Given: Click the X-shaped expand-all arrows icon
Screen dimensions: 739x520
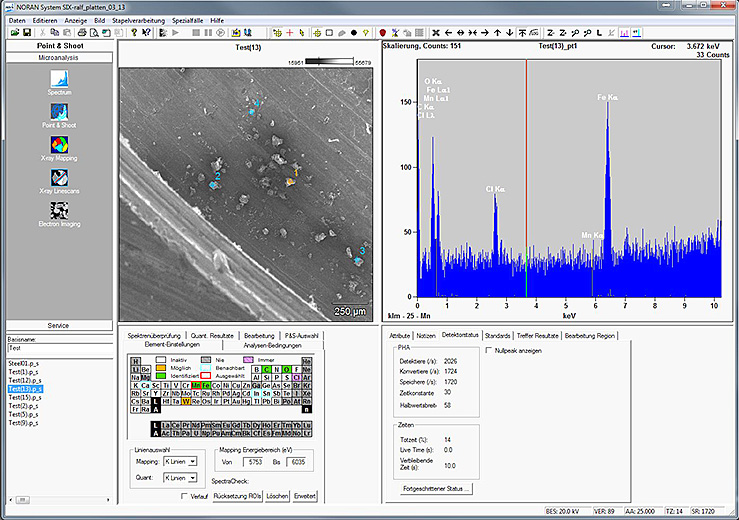Looking at the screenshot, I should tap(436, 33).
